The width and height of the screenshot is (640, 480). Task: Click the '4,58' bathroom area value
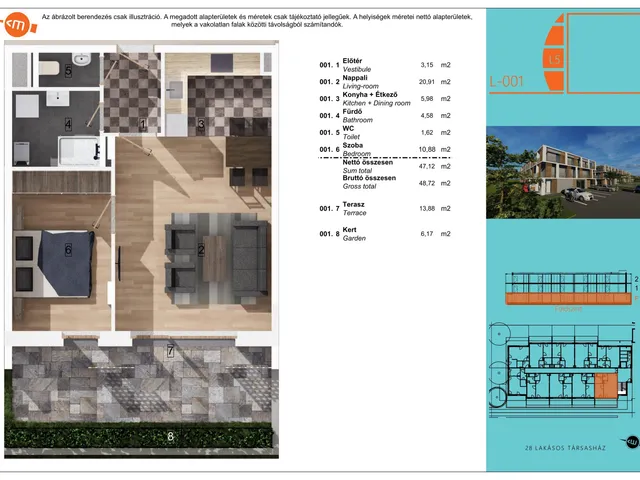tap(427, 116)
